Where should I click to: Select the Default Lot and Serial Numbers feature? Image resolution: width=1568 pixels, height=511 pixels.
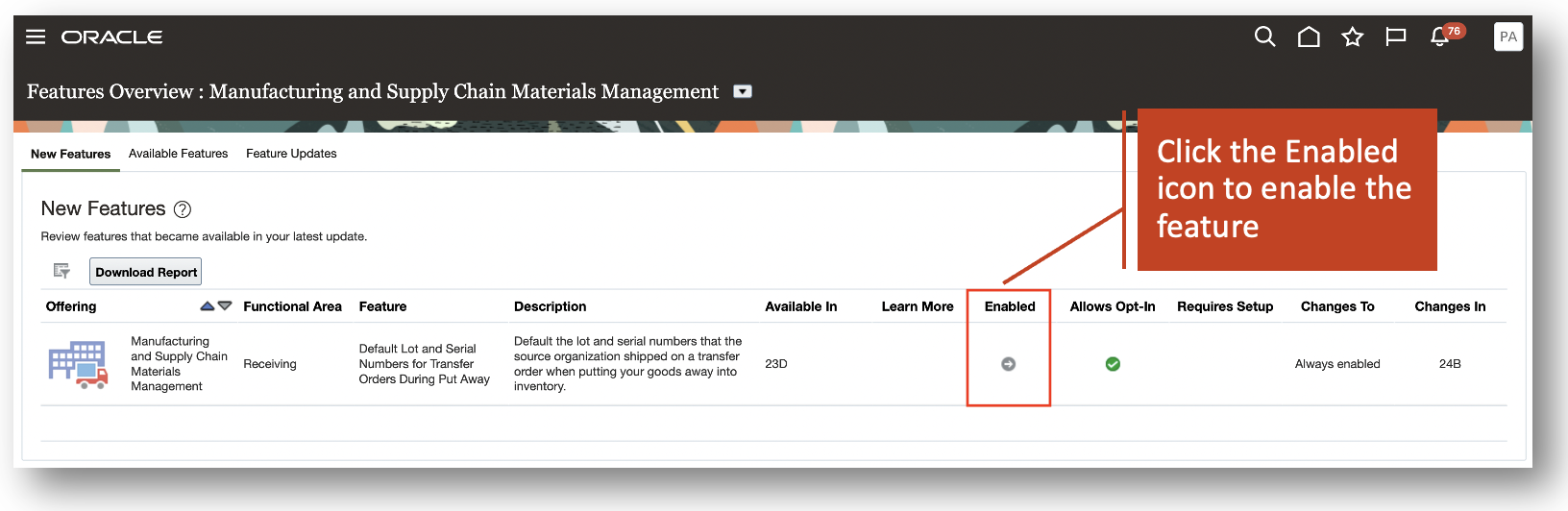click(x=424, y=364)
